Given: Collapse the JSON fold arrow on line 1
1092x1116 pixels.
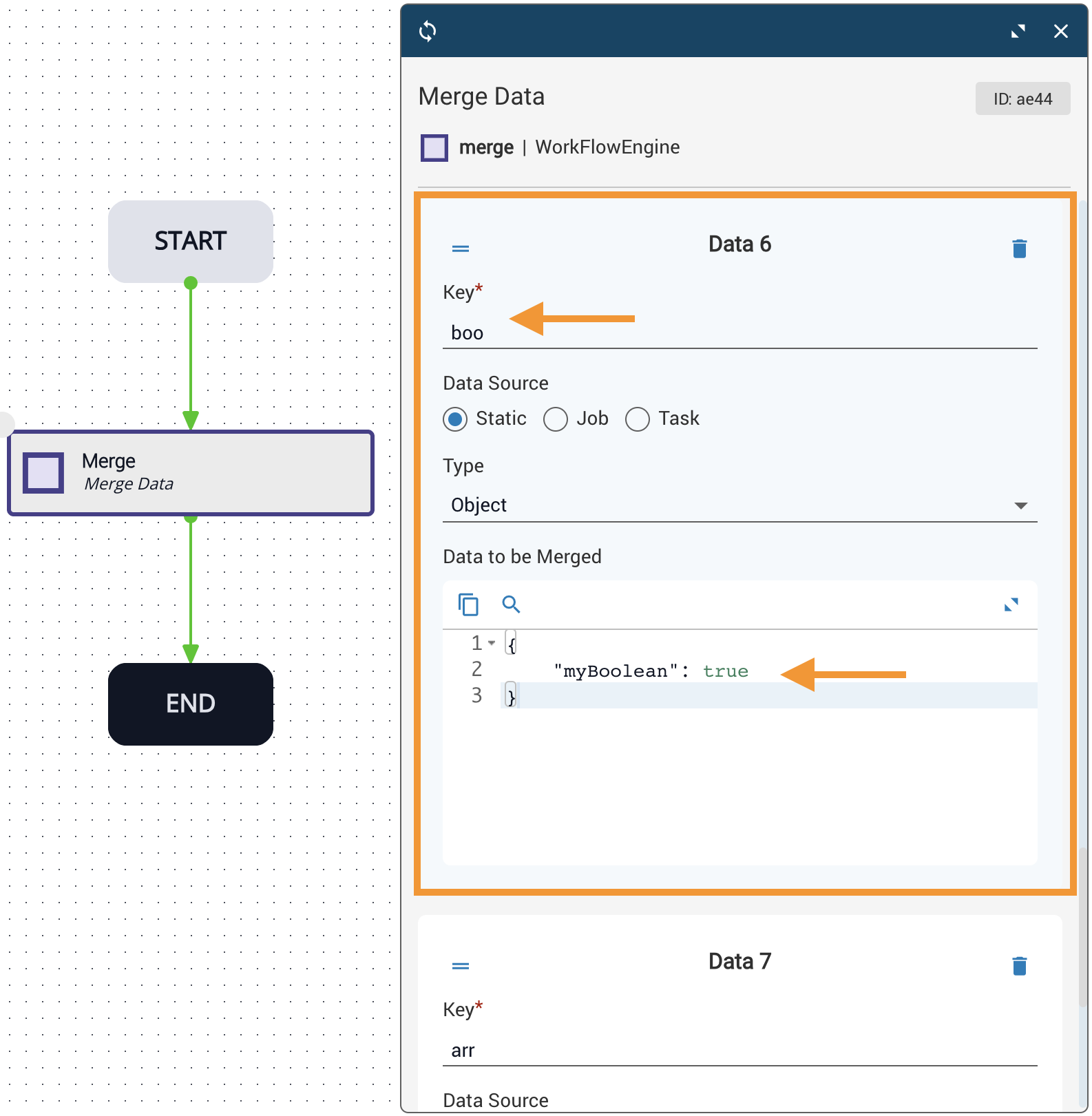Looking at the screenshot, I should (492, 643).
